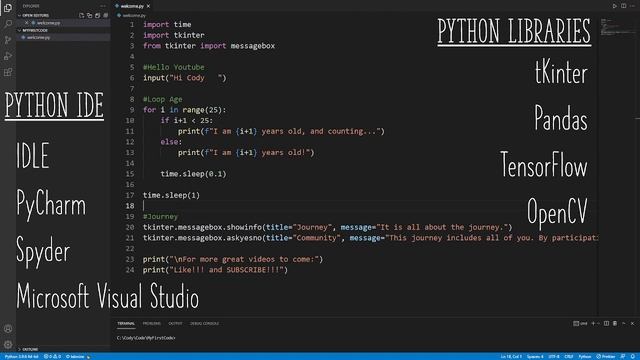Switch to the Terminal panel tab
The width and height of the screenshot is (640, 360).
[126, 323]
